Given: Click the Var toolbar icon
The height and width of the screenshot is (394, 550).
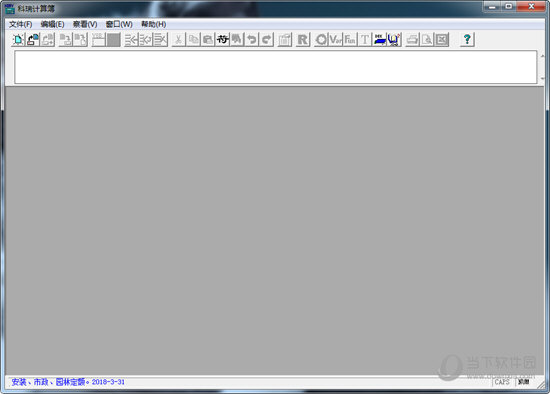Looking at the screenshot, I should 335,40.
